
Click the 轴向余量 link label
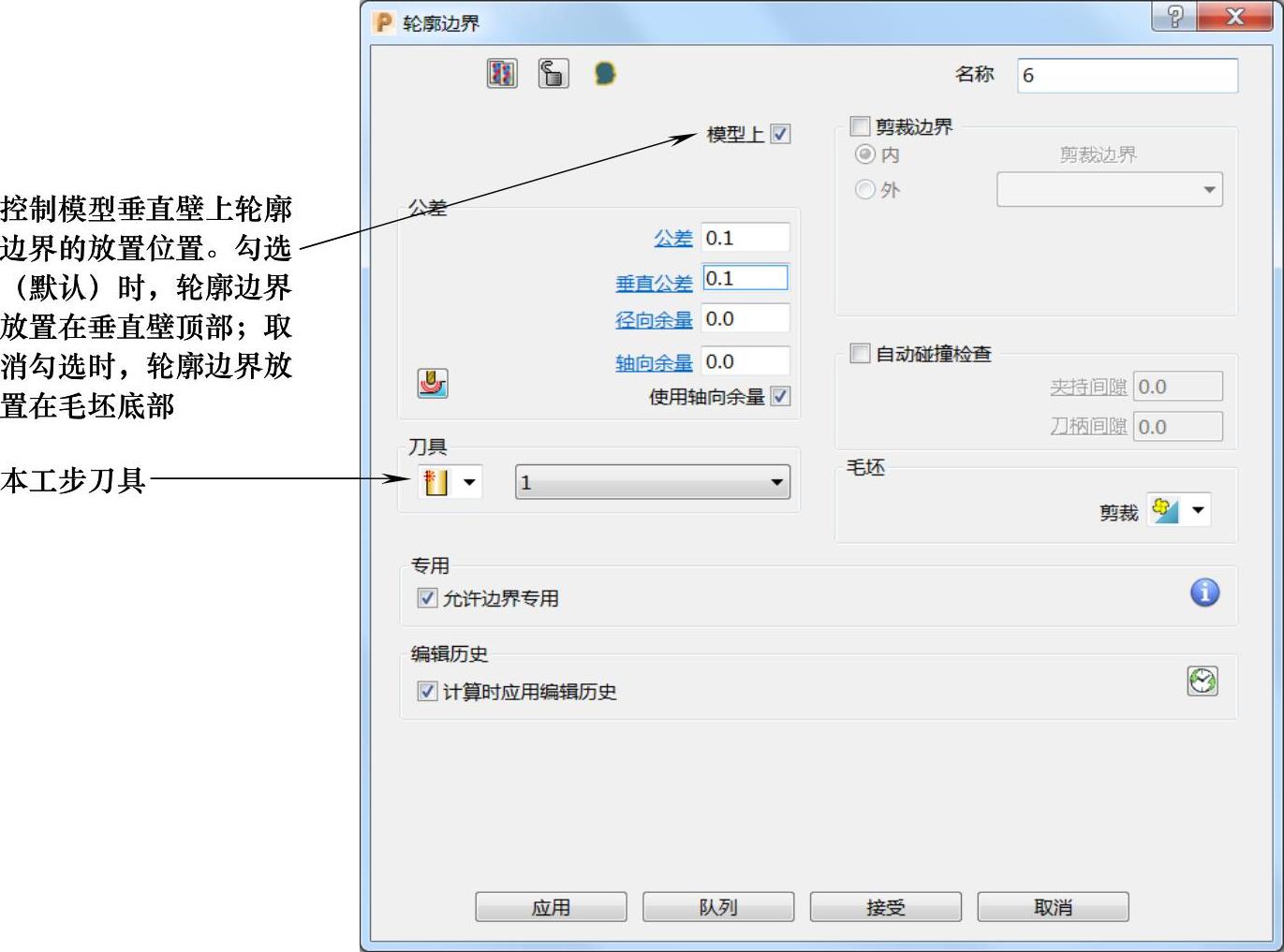tap(654, 363)
